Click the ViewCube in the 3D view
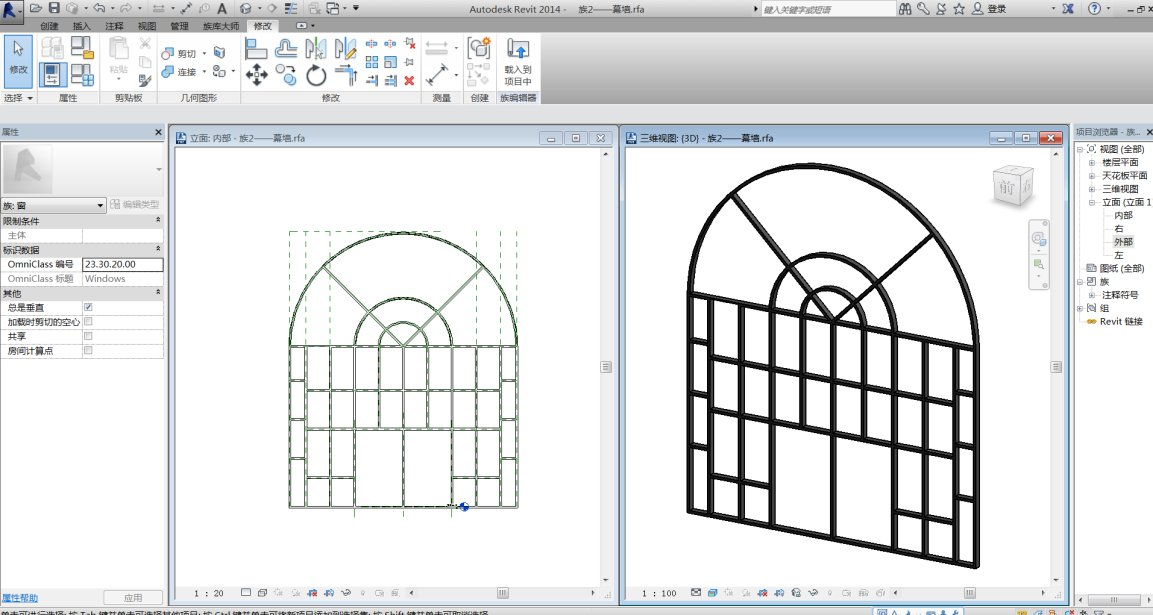1153x615 pixels. 1010,187
